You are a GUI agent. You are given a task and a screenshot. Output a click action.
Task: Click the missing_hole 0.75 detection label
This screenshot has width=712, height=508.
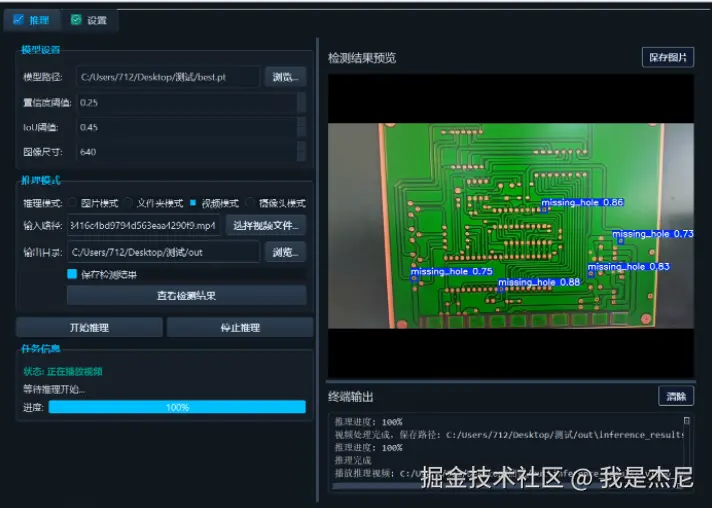(x=451, y=271)
